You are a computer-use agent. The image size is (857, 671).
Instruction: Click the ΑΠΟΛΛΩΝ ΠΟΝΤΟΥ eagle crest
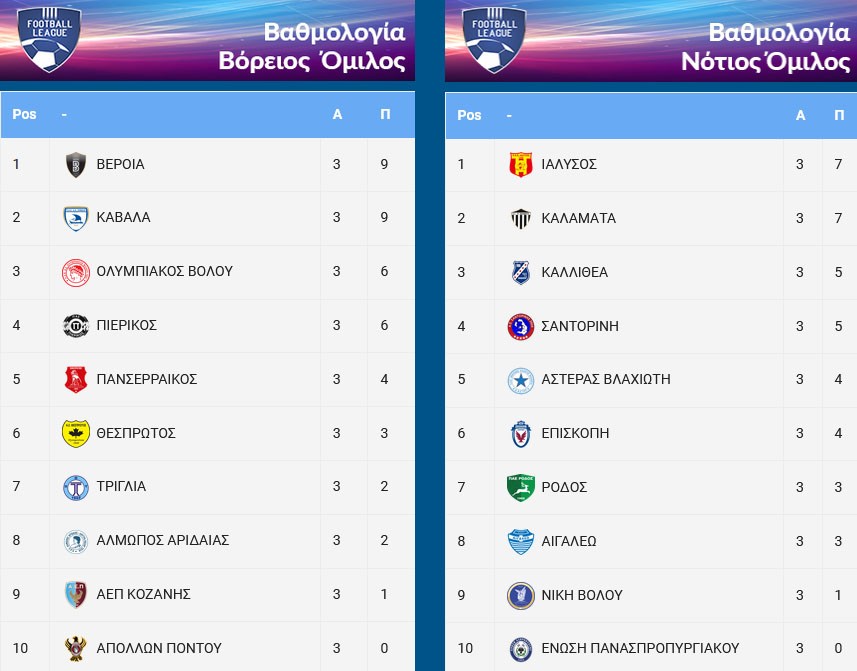tap(75, 649)
